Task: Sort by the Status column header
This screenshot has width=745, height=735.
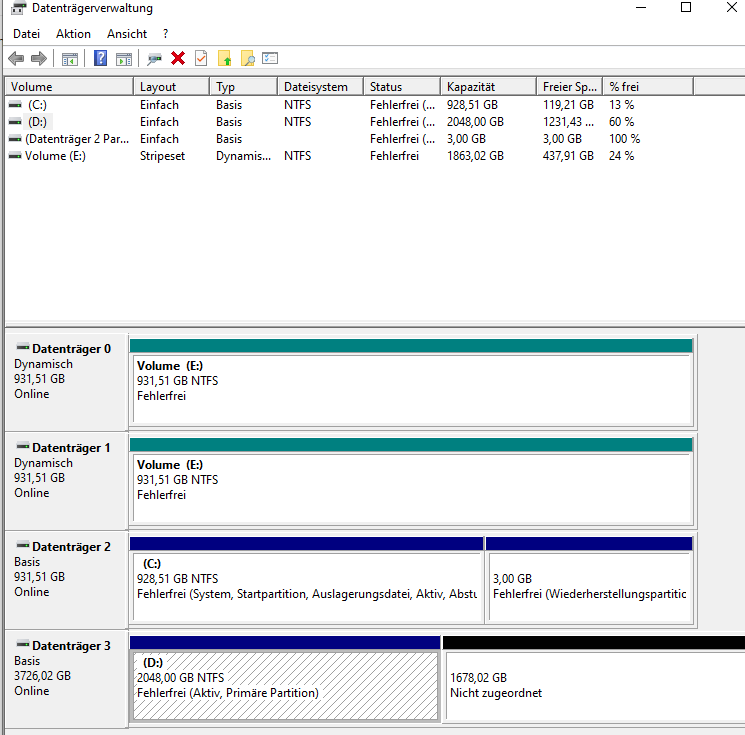Action: click(x=402, y=87)
